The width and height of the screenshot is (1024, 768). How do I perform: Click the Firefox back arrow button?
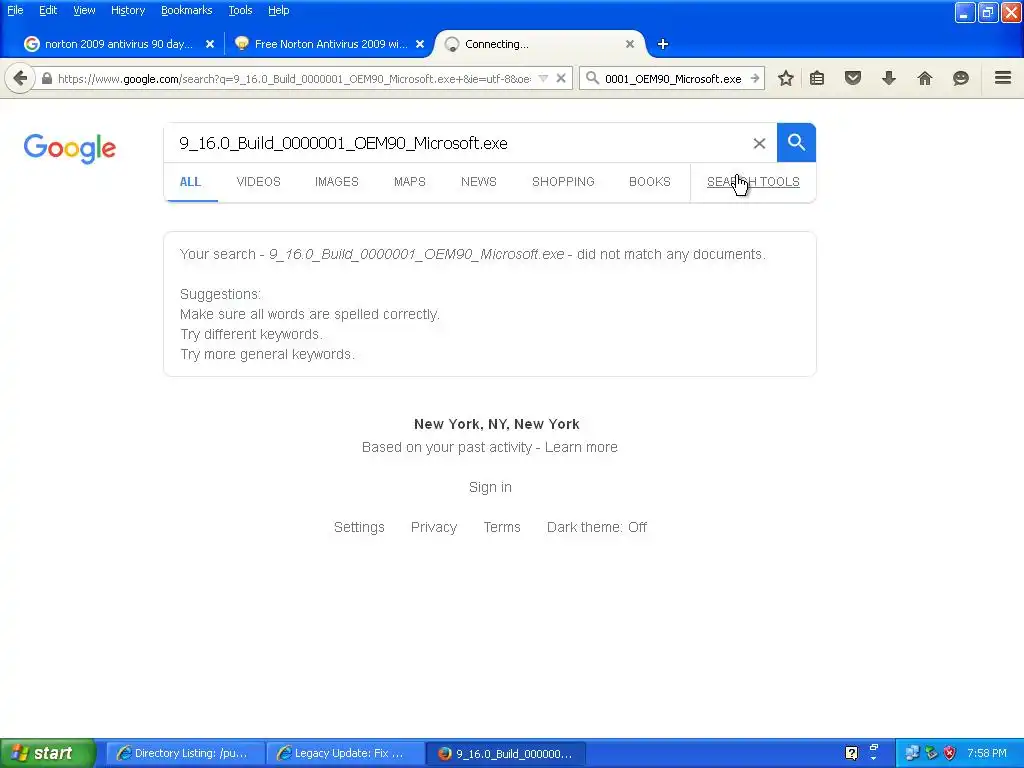[20, 79]
